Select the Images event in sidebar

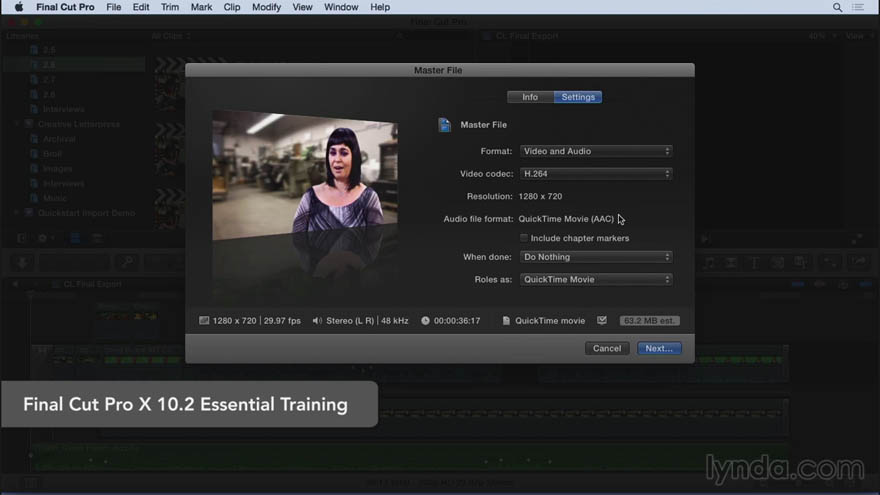click(x=57, y=168)
